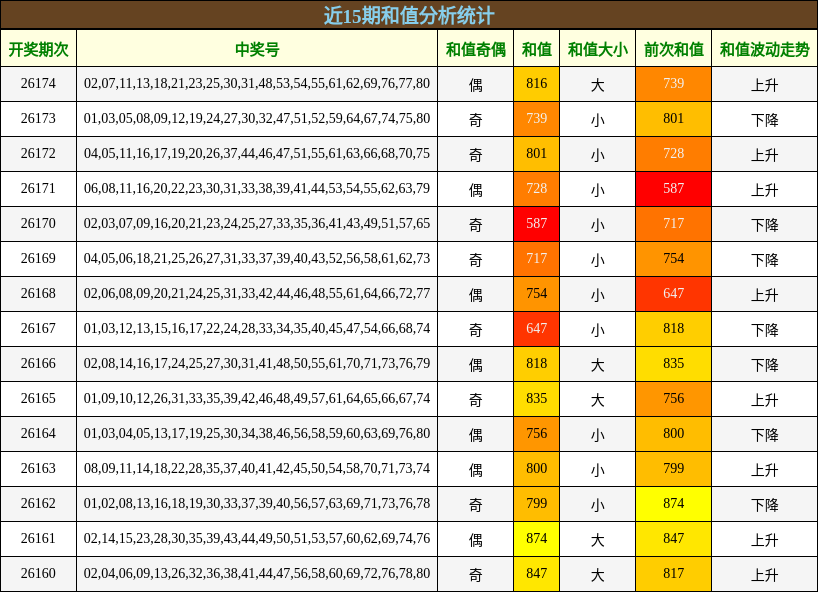
Task: Click winning numbers starting 01,03,12,13 in row 26167
Action: [x=257, y=329]
